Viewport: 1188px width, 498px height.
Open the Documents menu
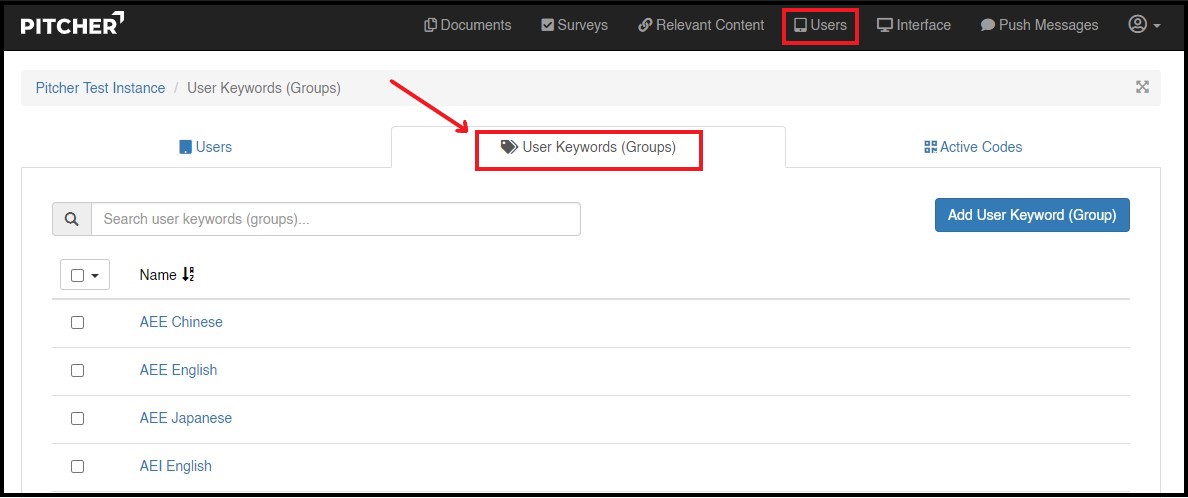468,25
